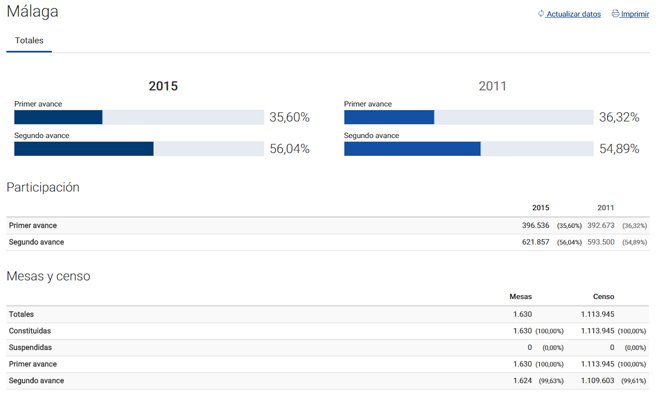Open the Imprimir link
660x397 pixels.
pyautogui.click(x=635, y=14)
